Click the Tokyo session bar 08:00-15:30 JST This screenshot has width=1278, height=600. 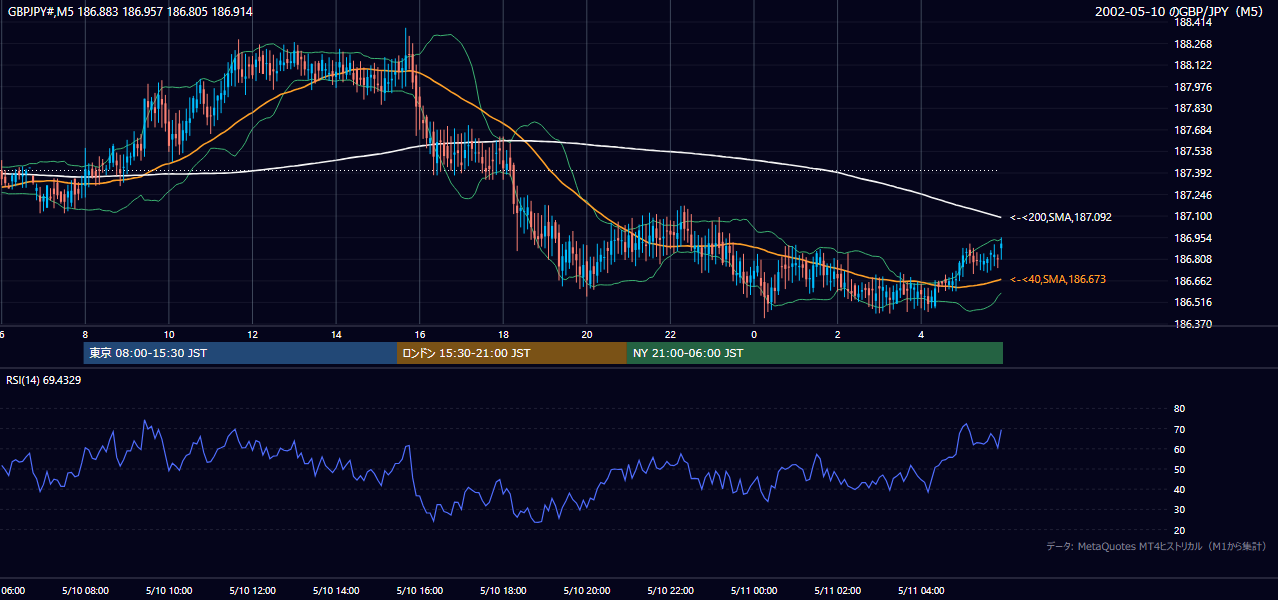click(x=240, y=353)
